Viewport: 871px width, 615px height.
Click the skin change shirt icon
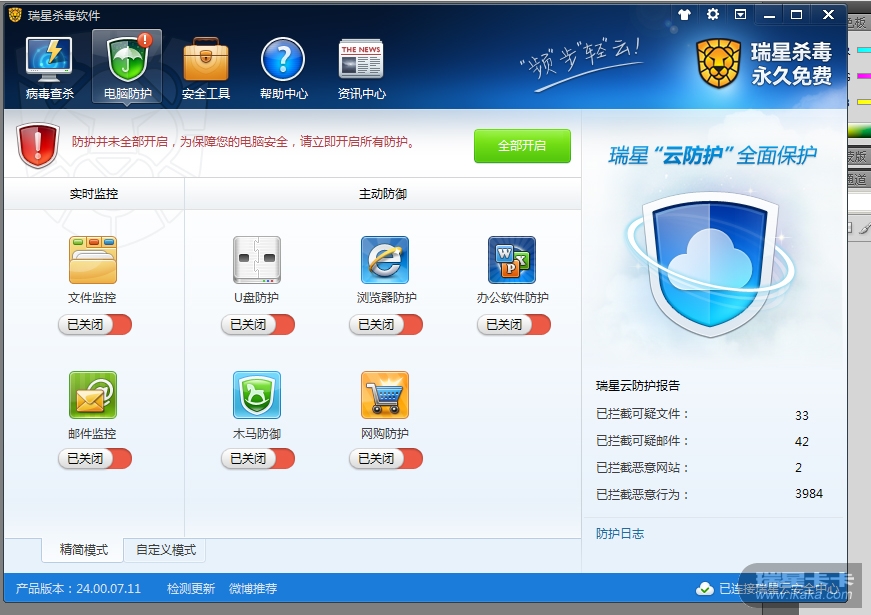(x=684, y=15)
